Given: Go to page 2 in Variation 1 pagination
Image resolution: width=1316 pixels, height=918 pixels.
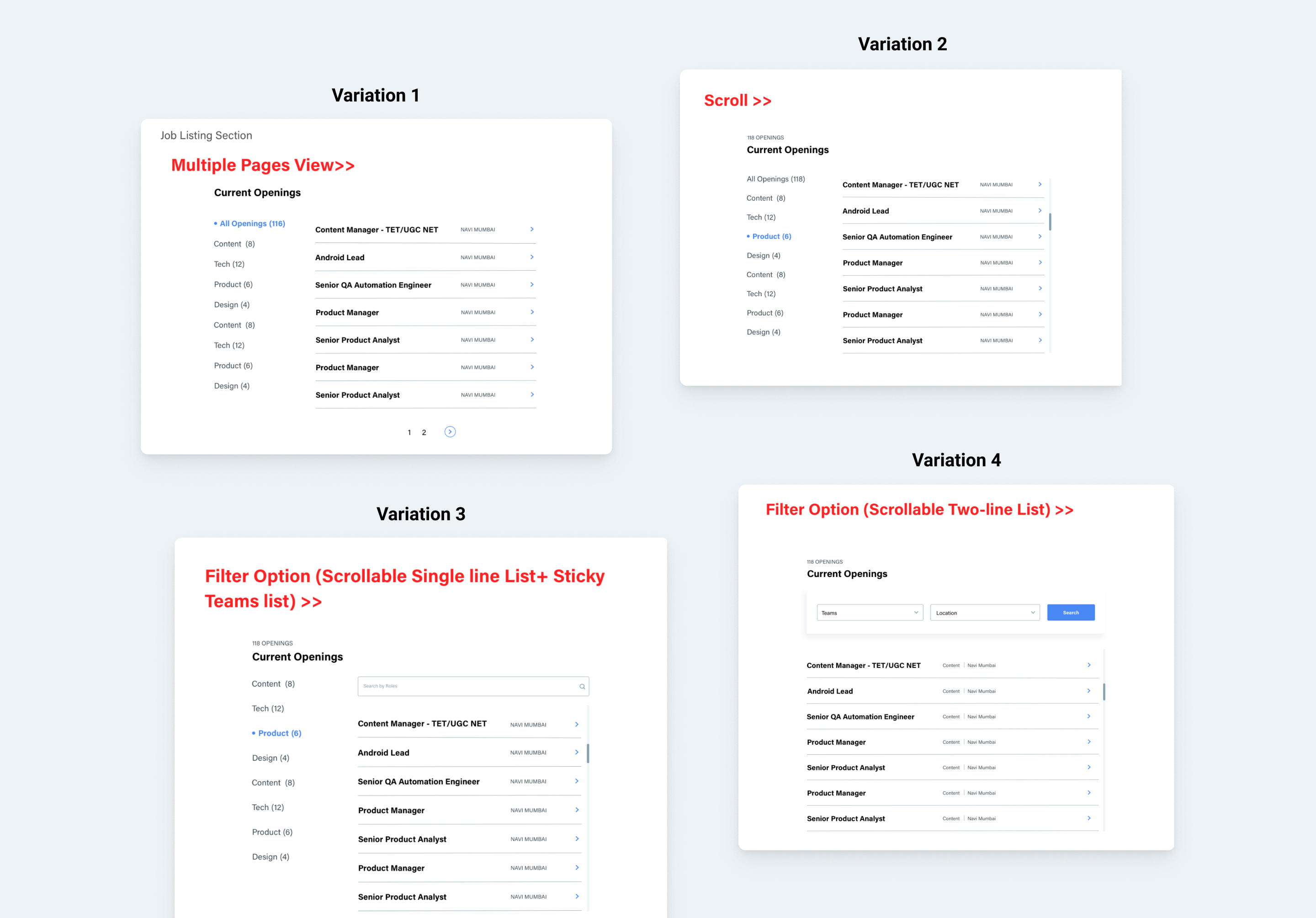Looking at the screenshot, I should 424,432.
